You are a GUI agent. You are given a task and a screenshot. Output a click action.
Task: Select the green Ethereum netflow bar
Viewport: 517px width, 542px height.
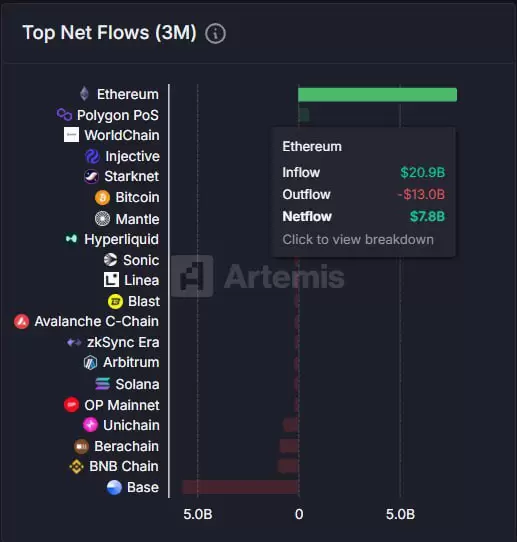[x=378, y=94]
